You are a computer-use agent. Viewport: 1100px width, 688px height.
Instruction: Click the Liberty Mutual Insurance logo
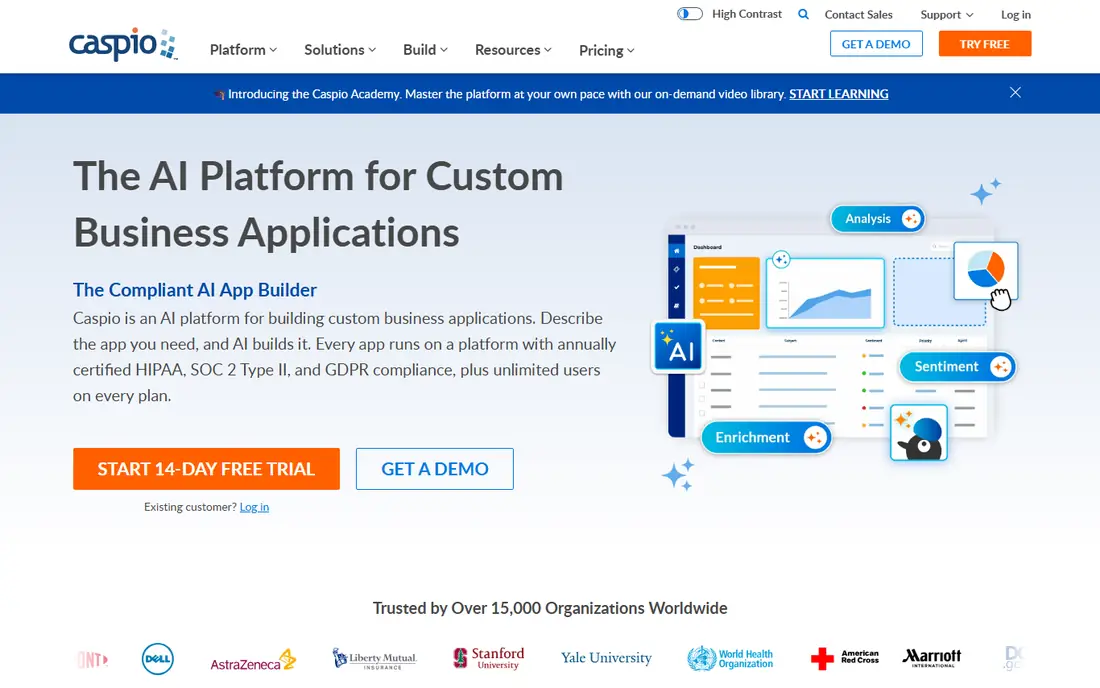pos(375,659)
